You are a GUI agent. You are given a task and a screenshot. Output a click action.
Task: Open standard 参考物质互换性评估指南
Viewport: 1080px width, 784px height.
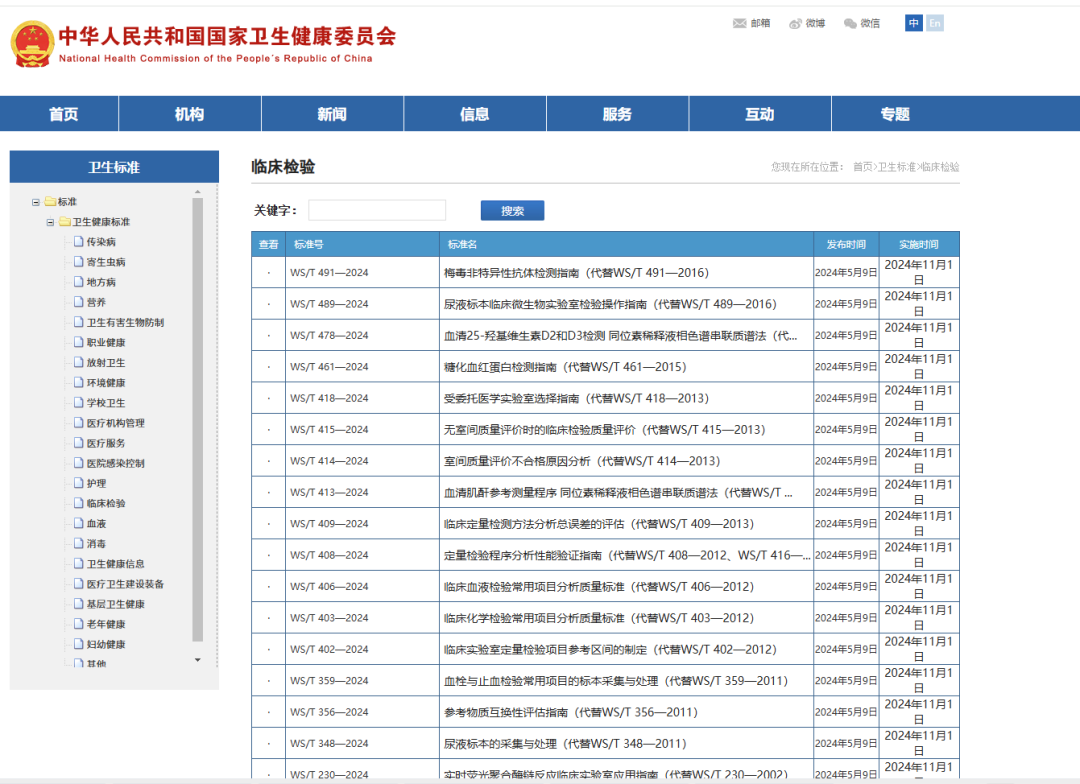570,712
